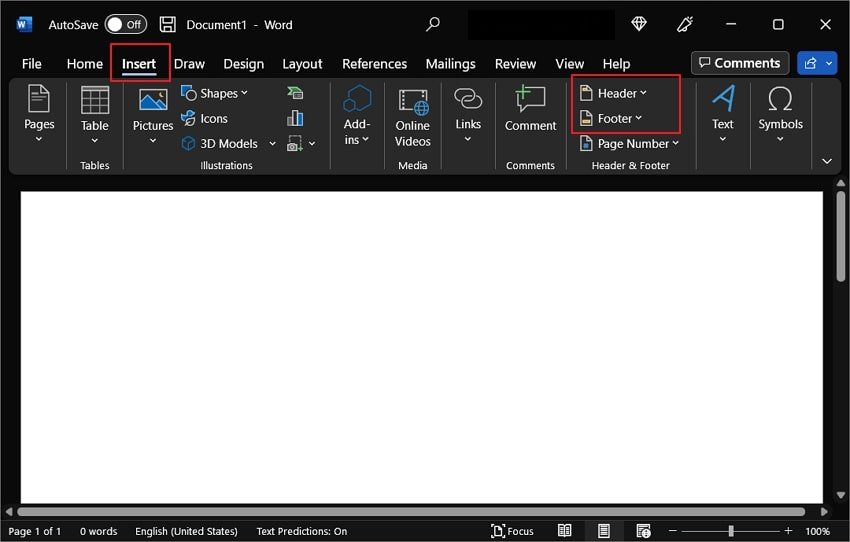The height and width of the screenshot is (542, 850).
Task: Click the vertical scroll up arrow
Action: coord(841,183)
